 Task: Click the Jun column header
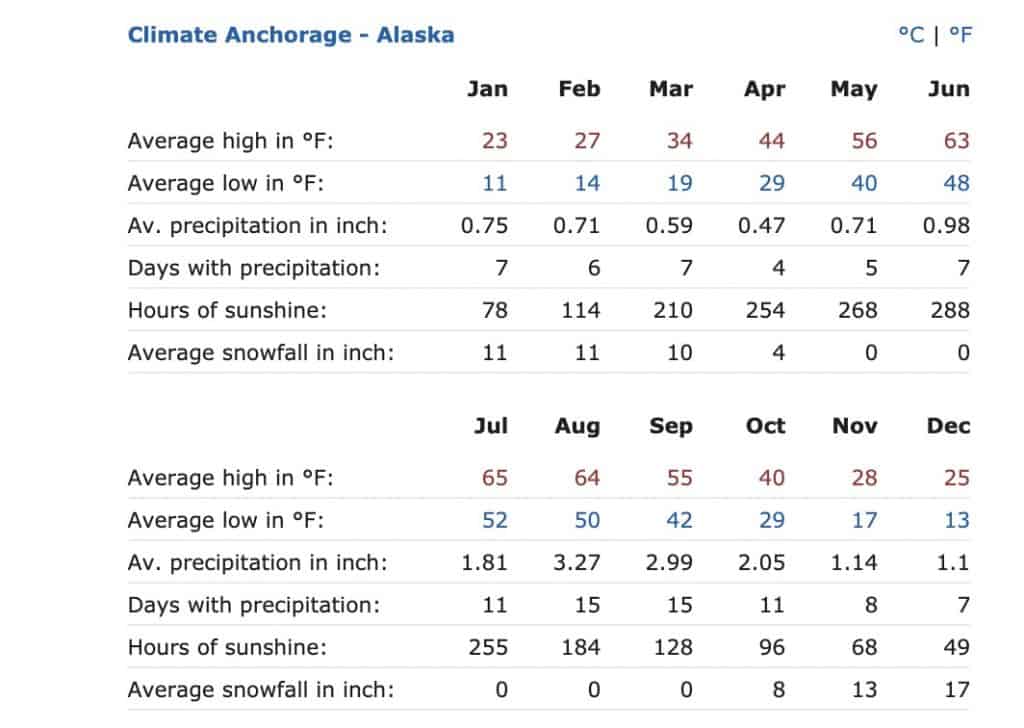click(948, 89)
